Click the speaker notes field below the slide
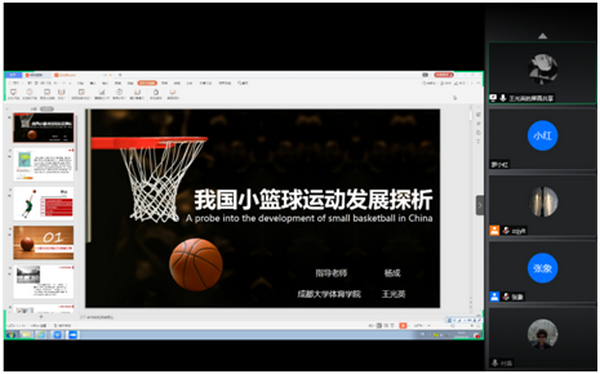This screenshot has width=600, height=374. [x=260, y=317]
